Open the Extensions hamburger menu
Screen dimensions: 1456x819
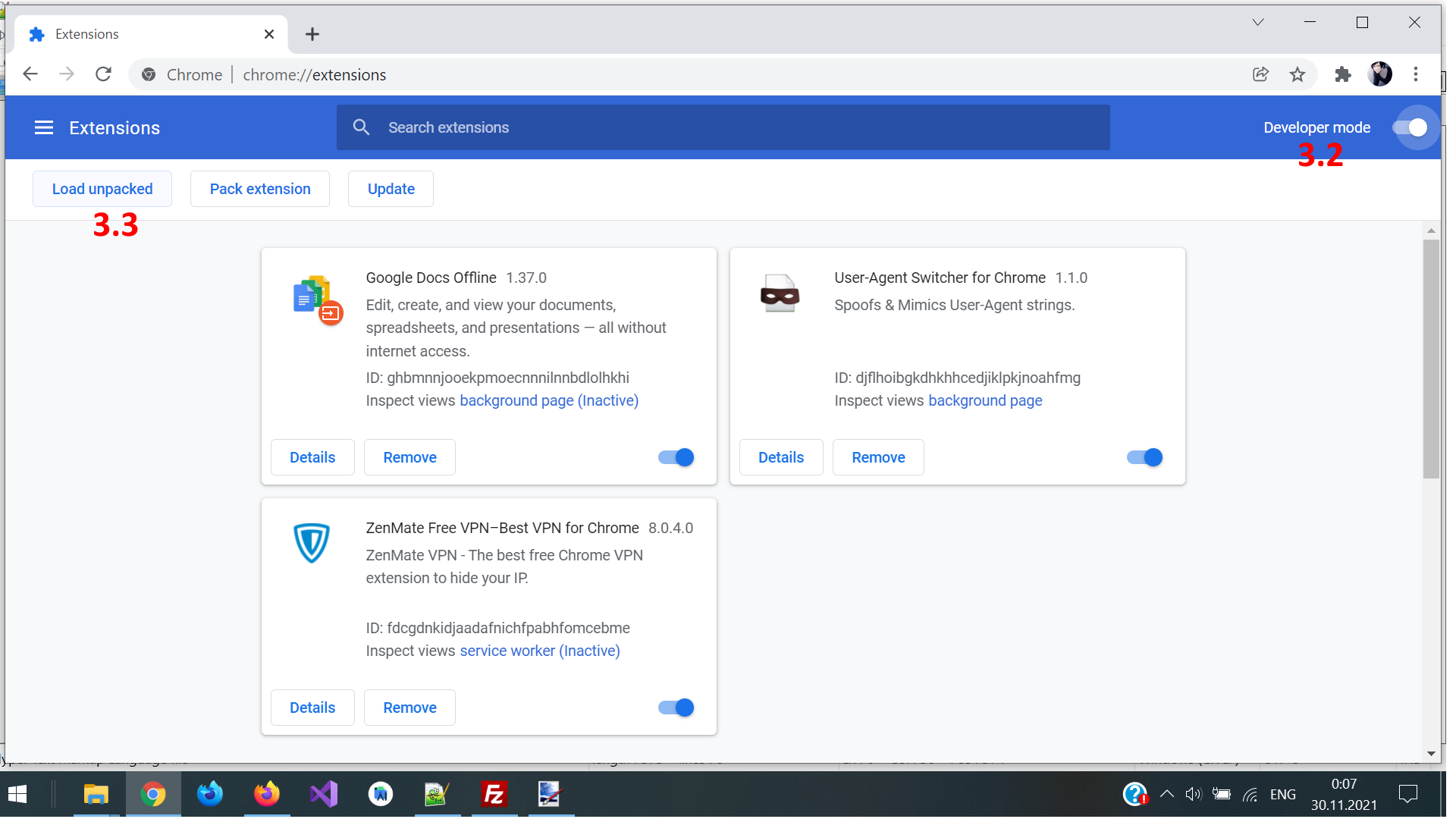pos(44,128)
